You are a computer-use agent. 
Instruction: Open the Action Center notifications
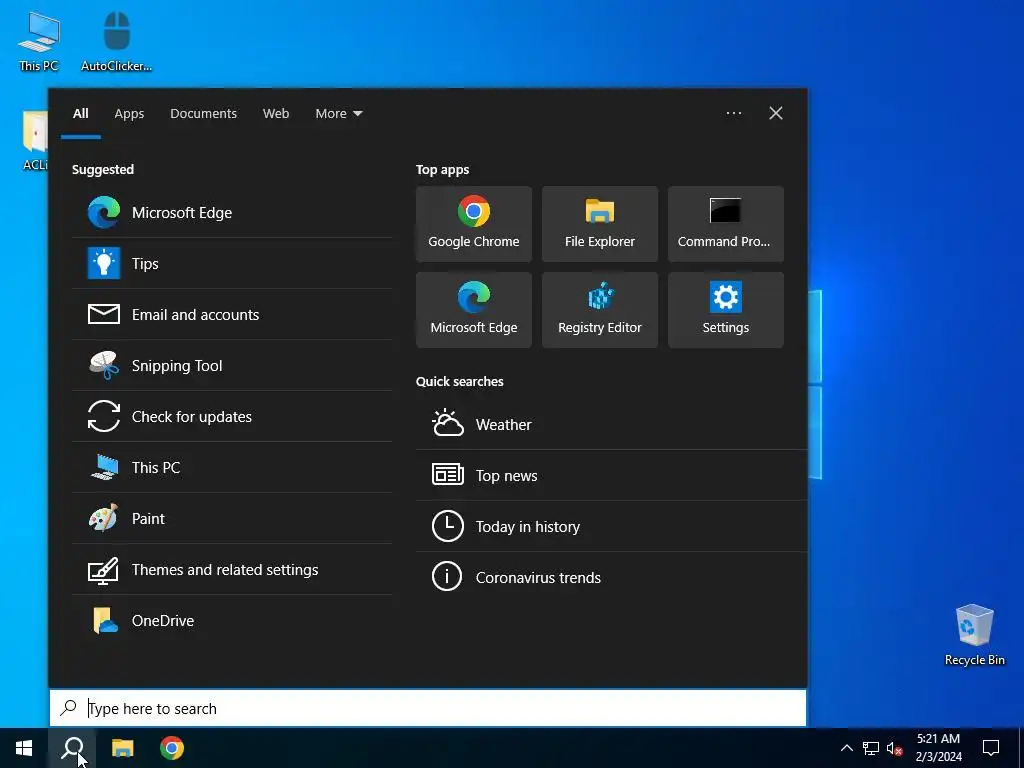point(991,748)
